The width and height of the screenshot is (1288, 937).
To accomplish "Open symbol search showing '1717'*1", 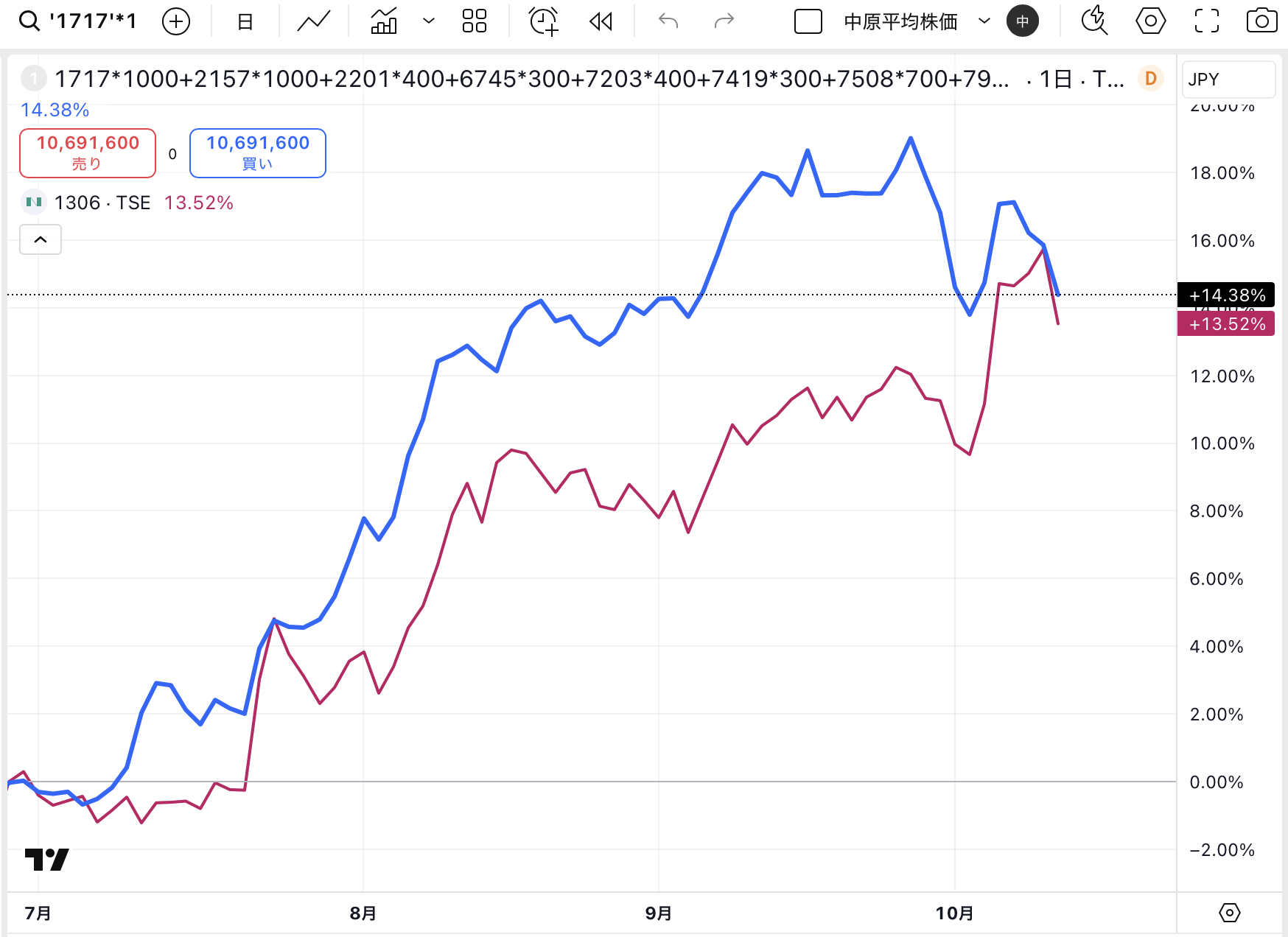I will (78, 21).
